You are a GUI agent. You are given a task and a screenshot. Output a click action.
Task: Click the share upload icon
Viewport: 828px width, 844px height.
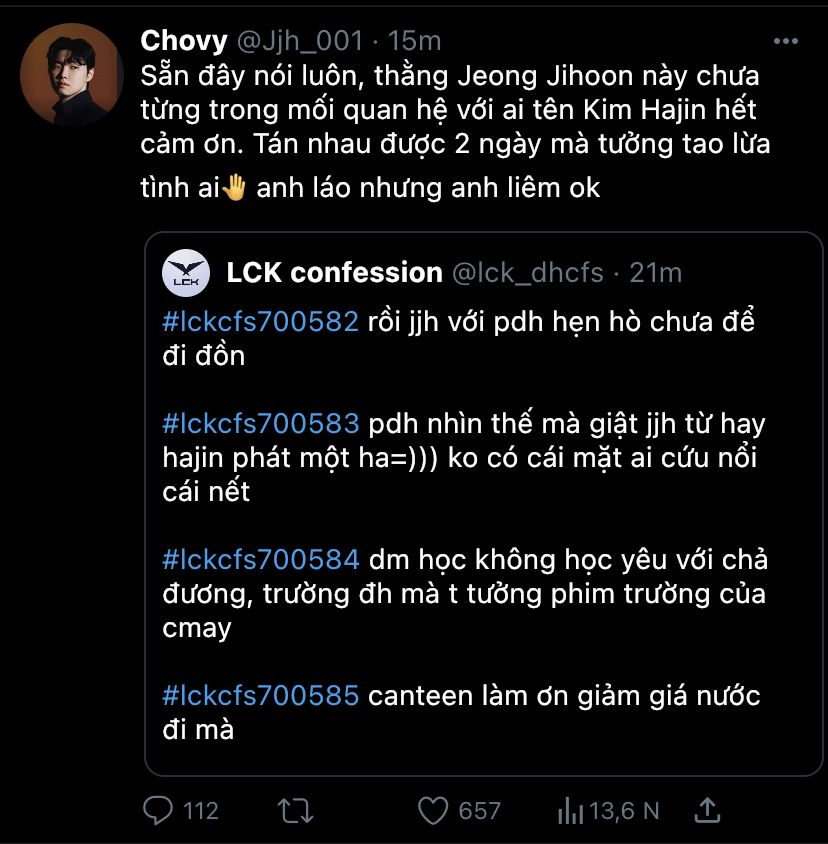pos(707,809)
